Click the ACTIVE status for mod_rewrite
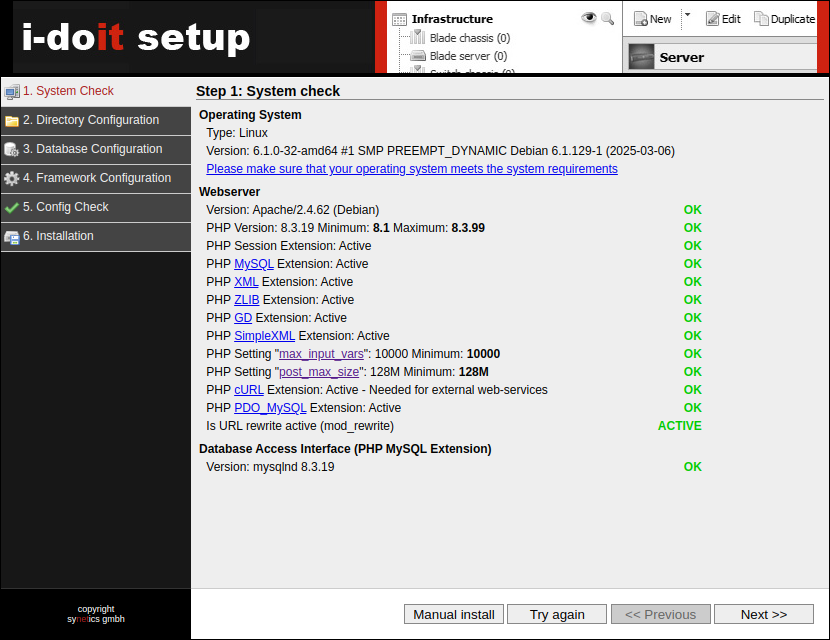The image size is (830, 640). [680, 426]
